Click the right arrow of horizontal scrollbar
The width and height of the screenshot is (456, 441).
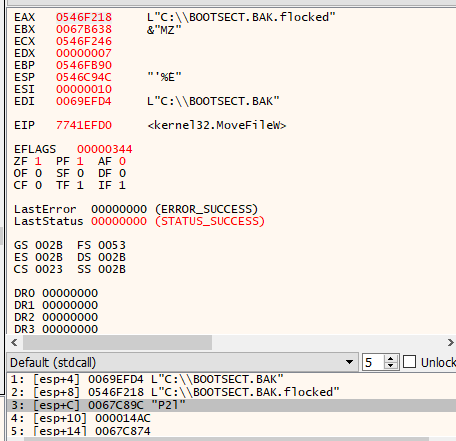click(x=450, y=342)
